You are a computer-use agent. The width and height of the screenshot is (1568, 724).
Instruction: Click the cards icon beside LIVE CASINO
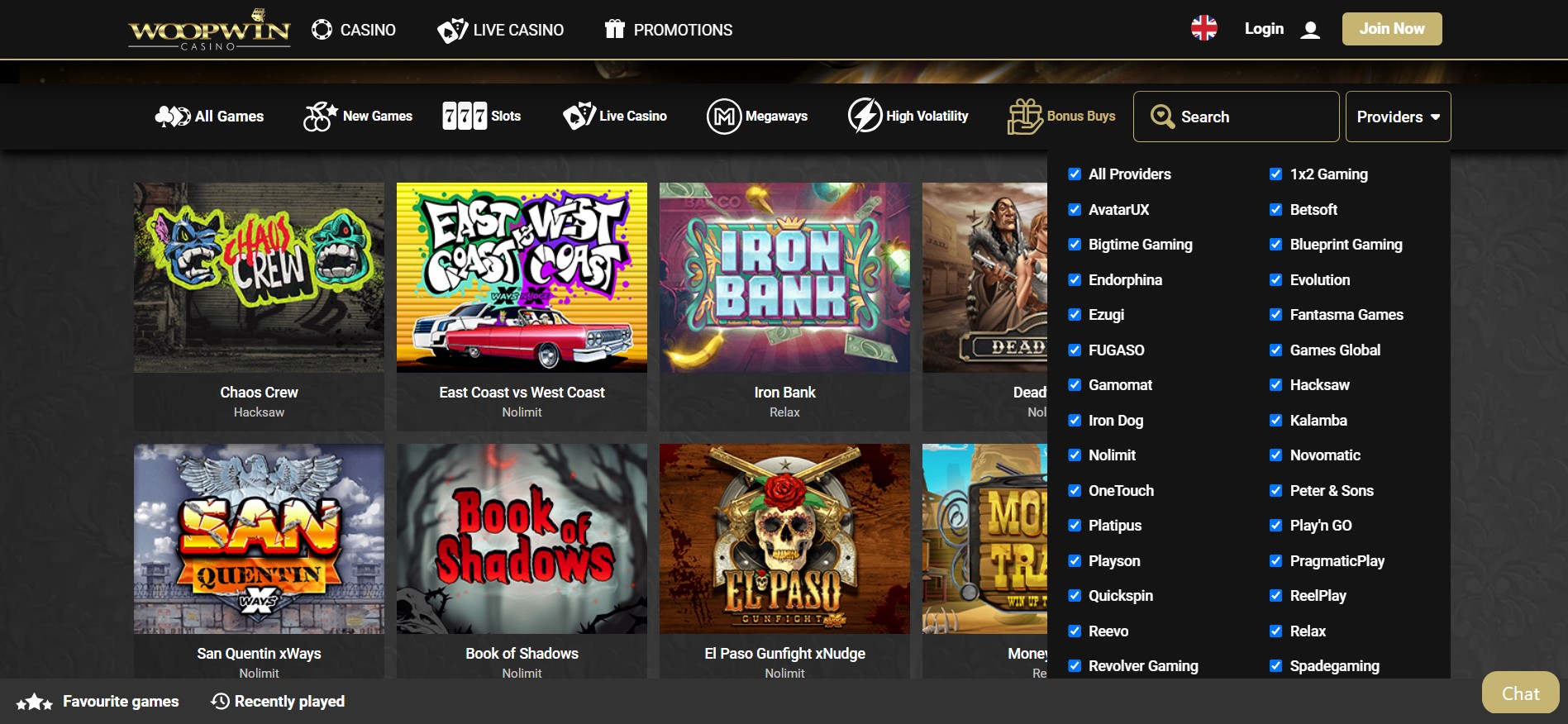452,31
